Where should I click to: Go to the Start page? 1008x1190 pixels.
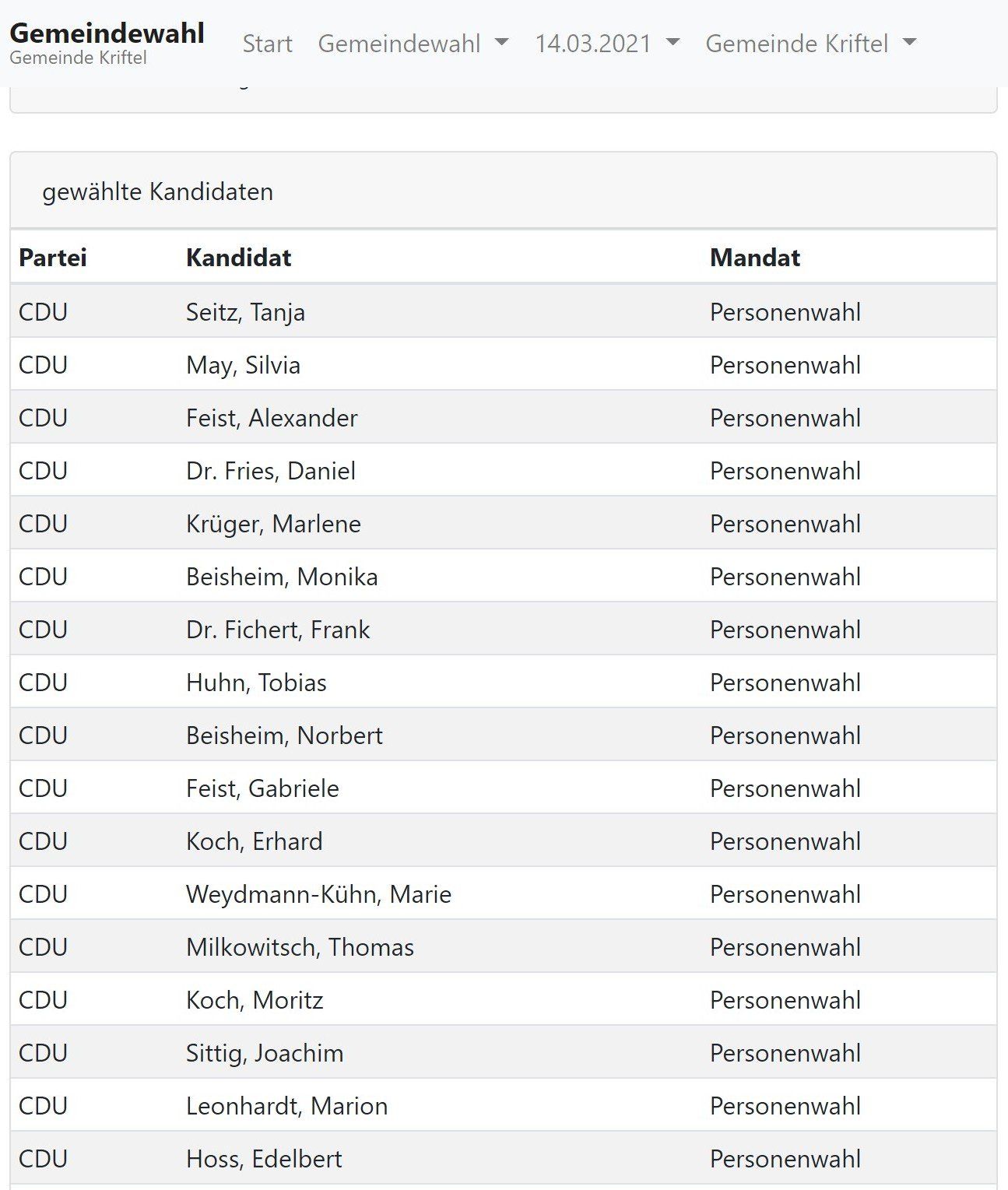click(x=267, y=44)
